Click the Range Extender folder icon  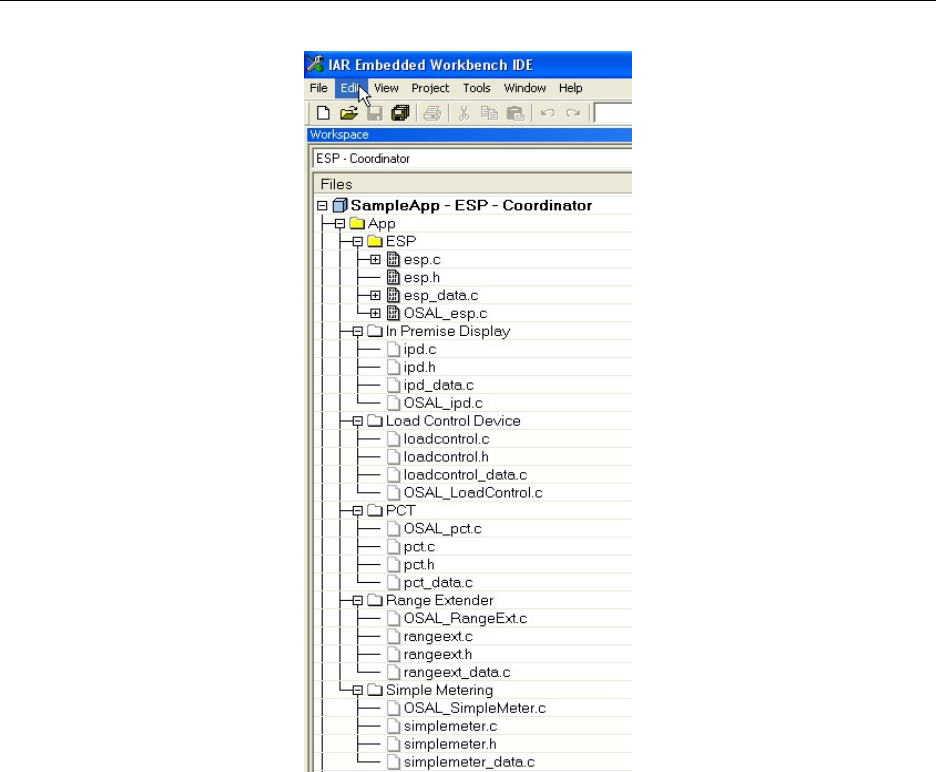click(375, 599)
